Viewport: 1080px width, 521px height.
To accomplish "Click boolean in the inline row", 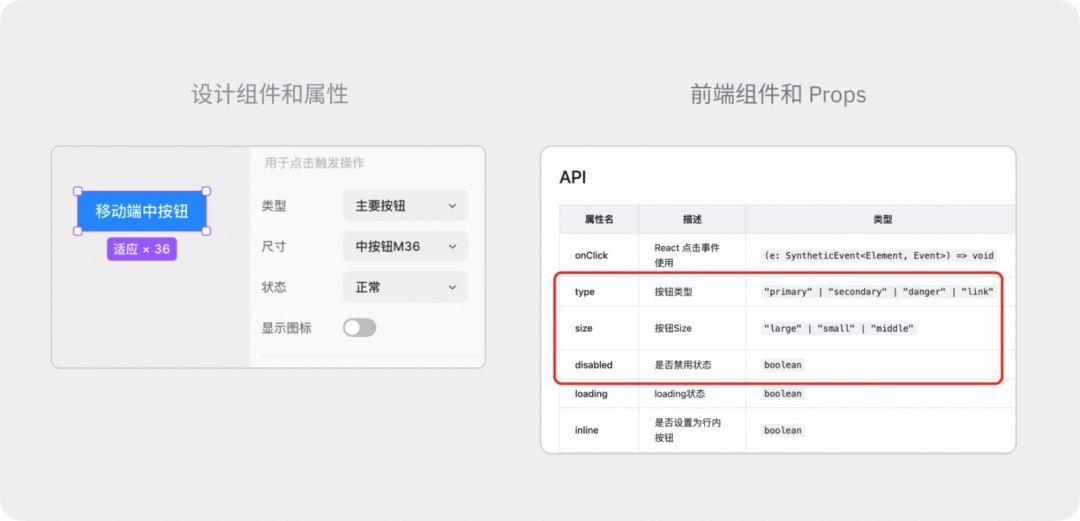I will point(782,430).
